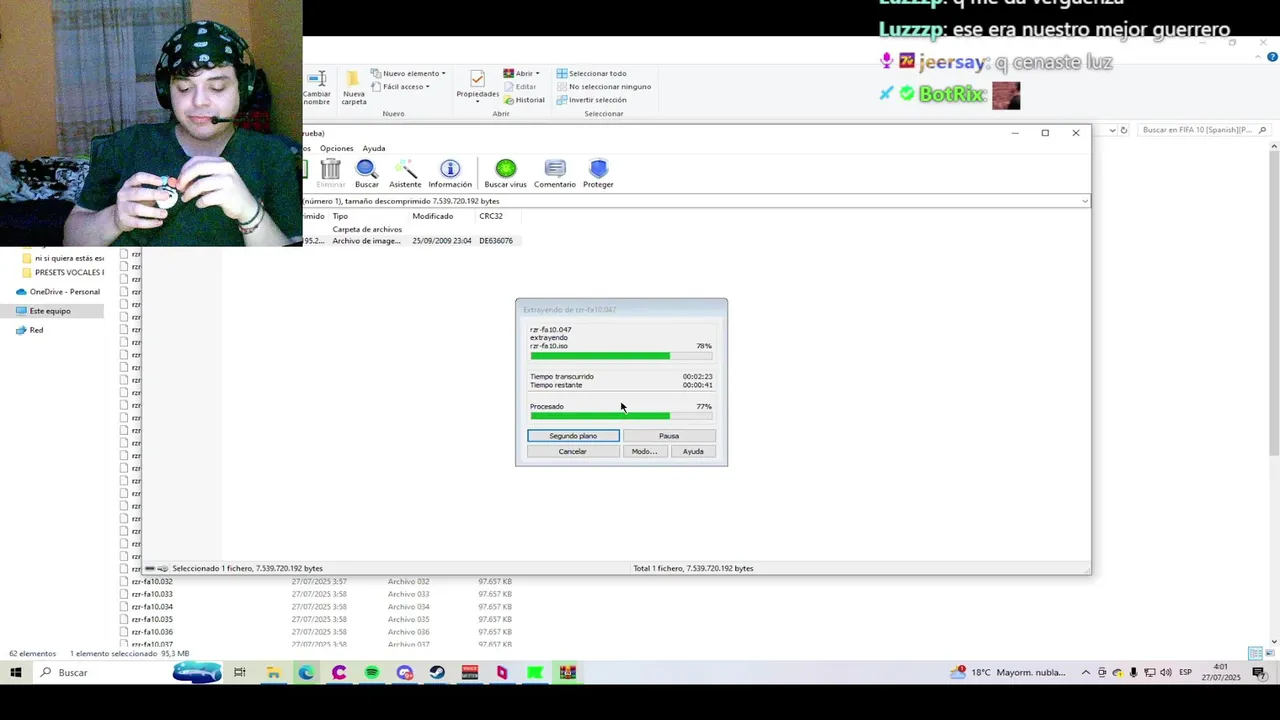Sort WinRAR list by Tipo column
The image size is (1280, 720).
pyautogui.click(x=340, y=216)
